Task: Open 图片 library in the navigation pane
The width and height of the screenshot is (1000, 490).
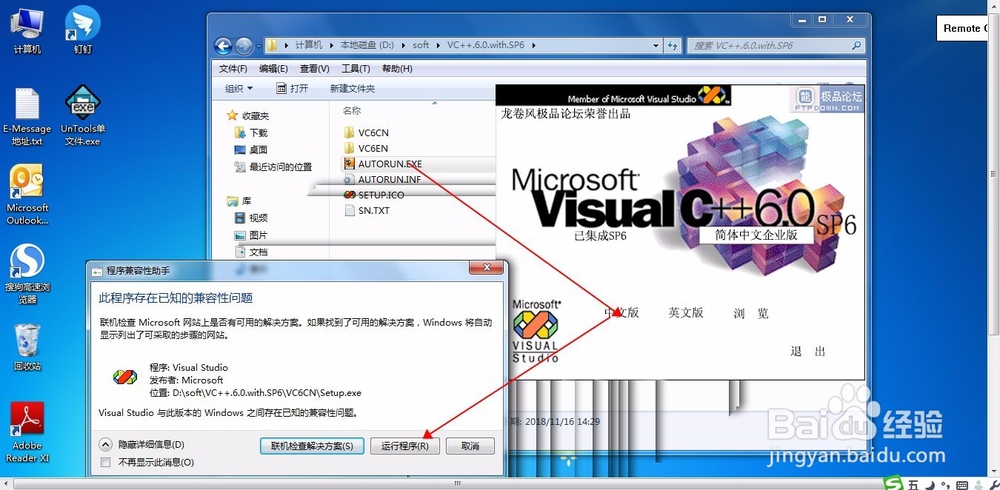Action: pos(251,235)
